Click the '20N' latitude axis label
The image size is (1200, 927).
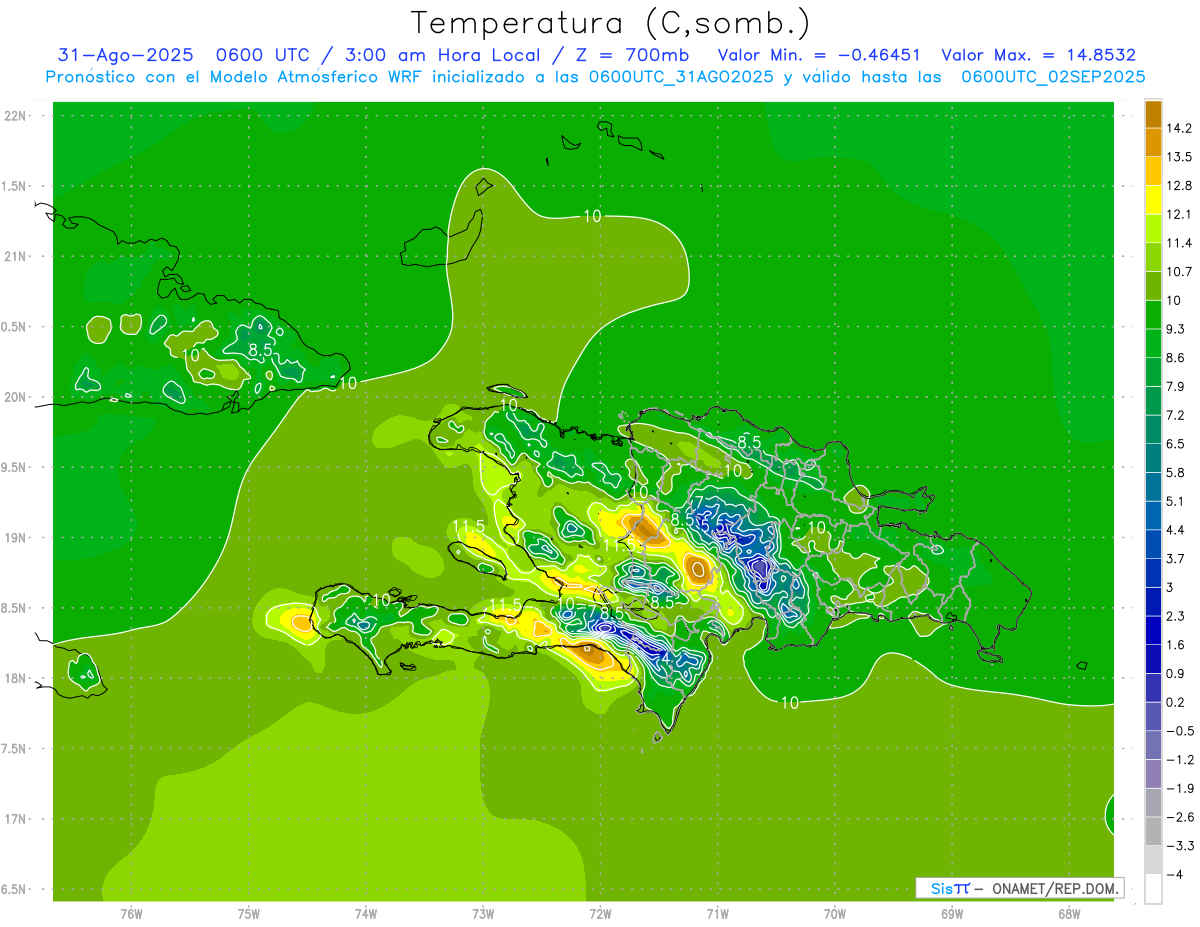tap(15, 398)
